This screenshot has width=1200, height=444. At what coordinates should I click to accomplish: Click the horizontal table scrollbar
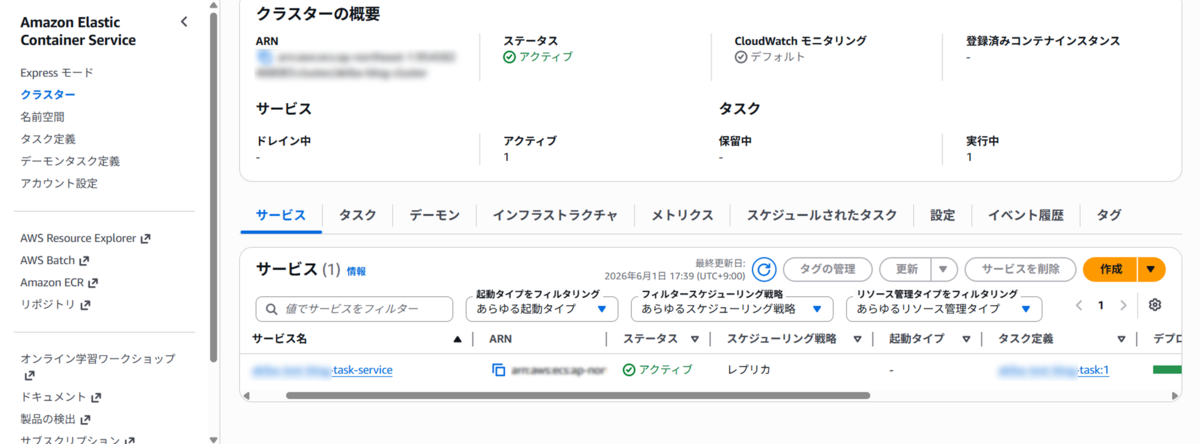[577, 395]
